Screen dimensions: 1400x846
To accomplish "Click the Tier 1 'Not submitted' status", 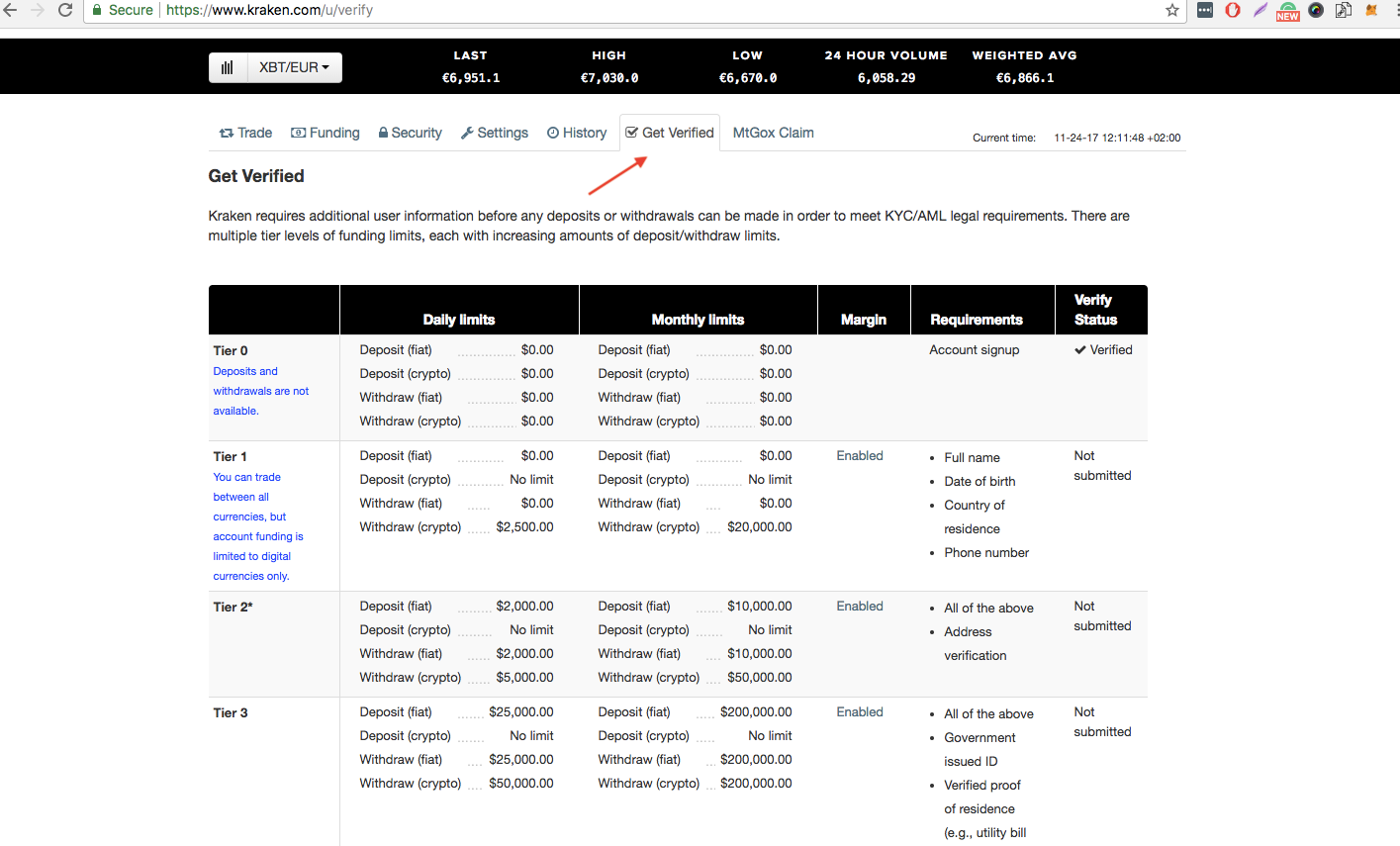I will pyautogui.click(x=1102, y=466).
